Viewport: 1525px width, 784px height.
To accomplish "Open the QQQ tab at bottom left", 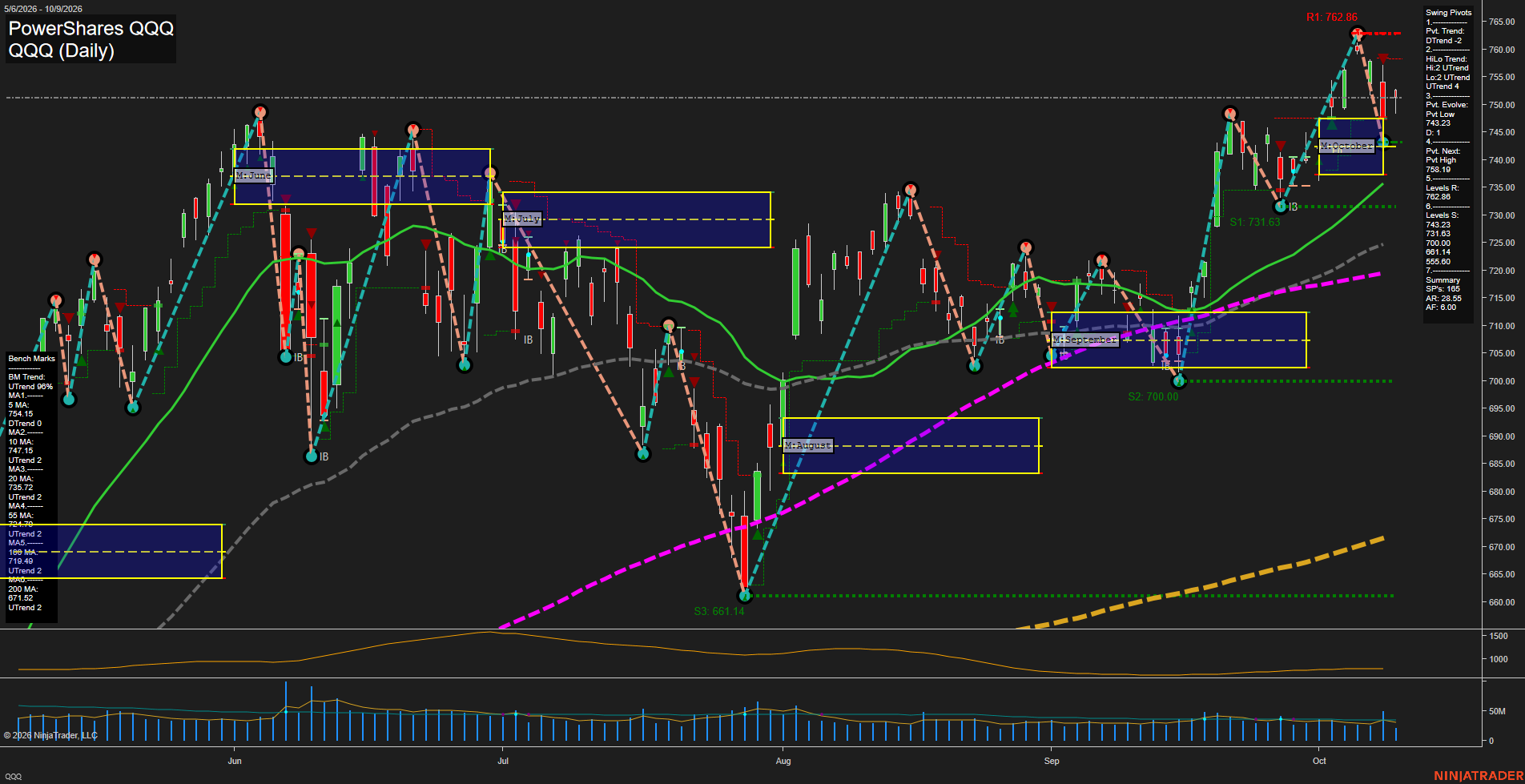I will (x=14, y=777).
